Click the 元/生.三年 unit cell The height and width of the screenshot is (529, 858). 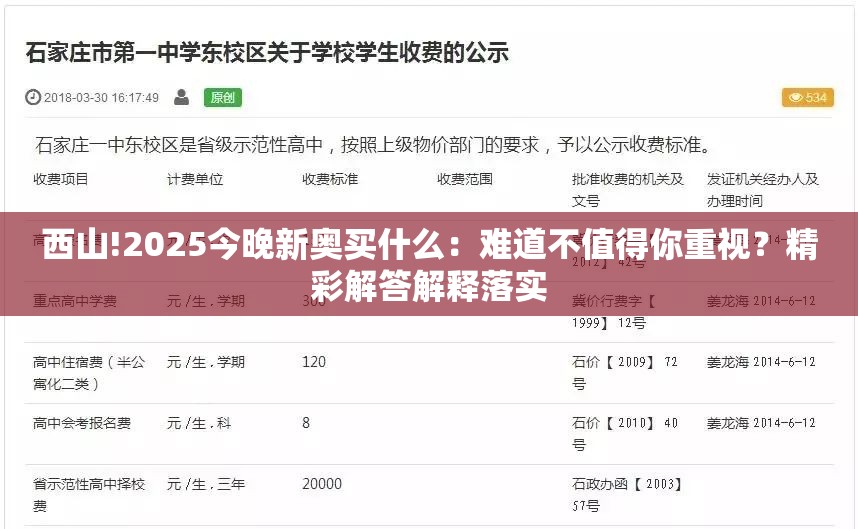tap(206, 484)
